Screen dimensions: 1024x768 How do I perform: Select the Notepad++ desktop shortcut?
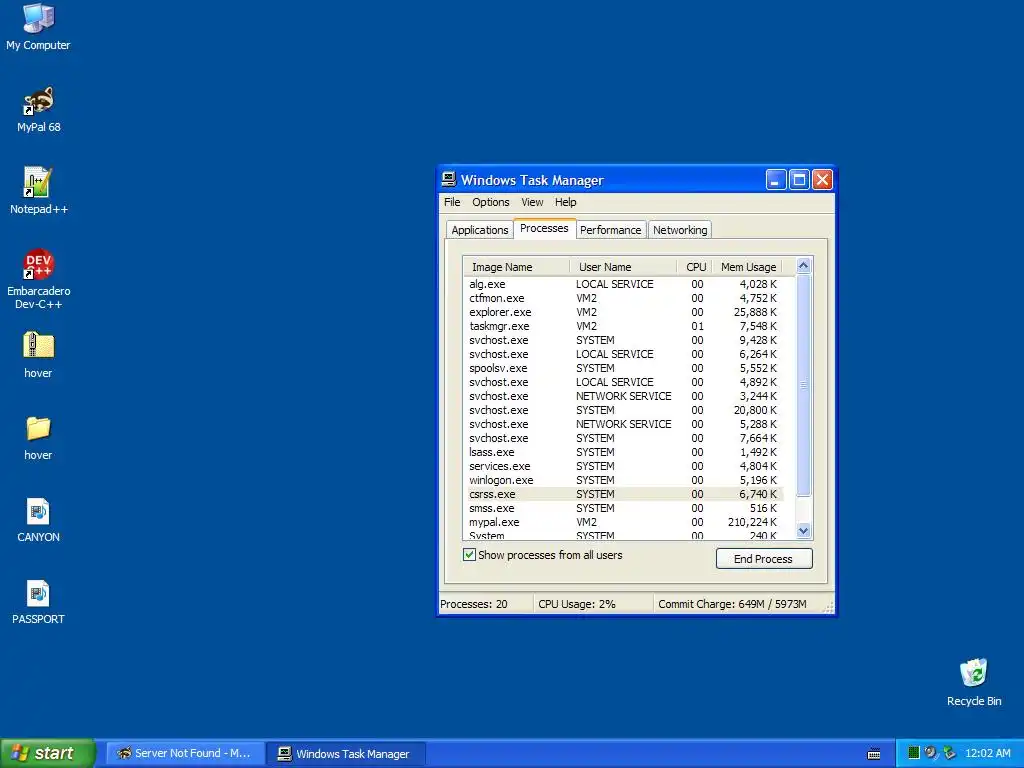(x=38, y=191)
